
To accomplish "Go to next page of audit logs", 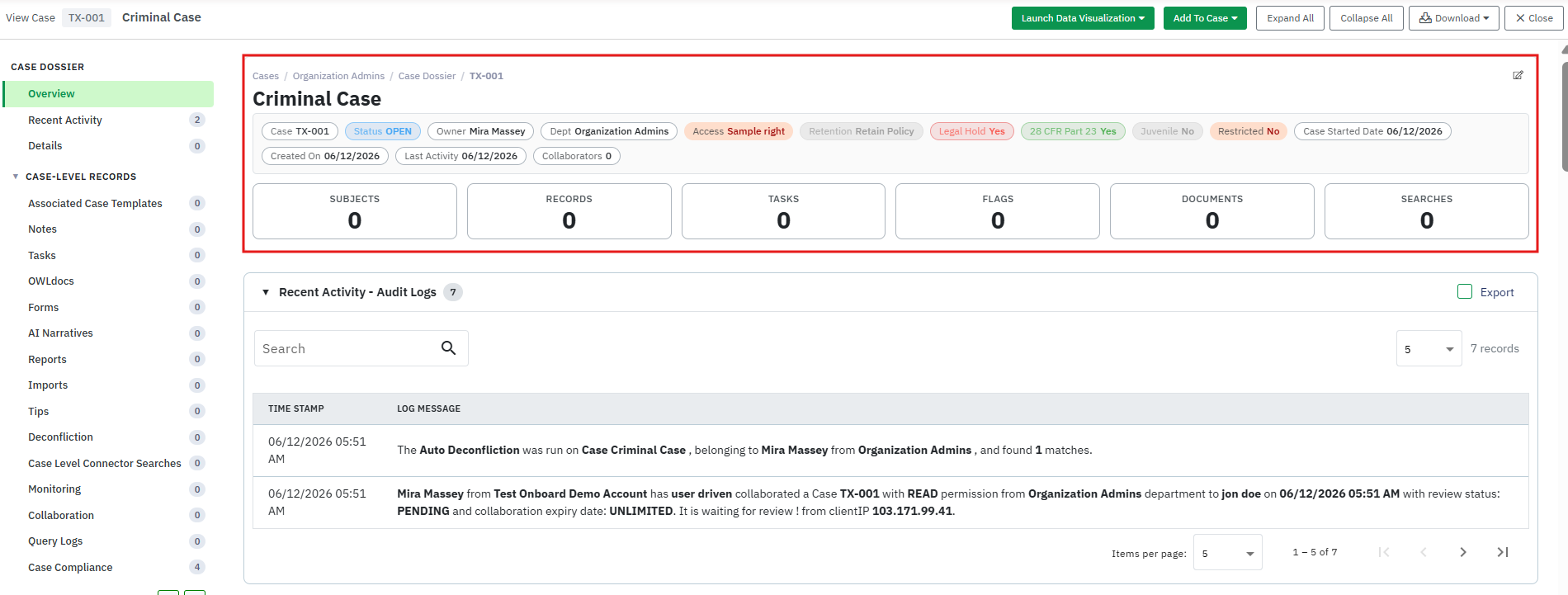I will (x=1463, y=552).
